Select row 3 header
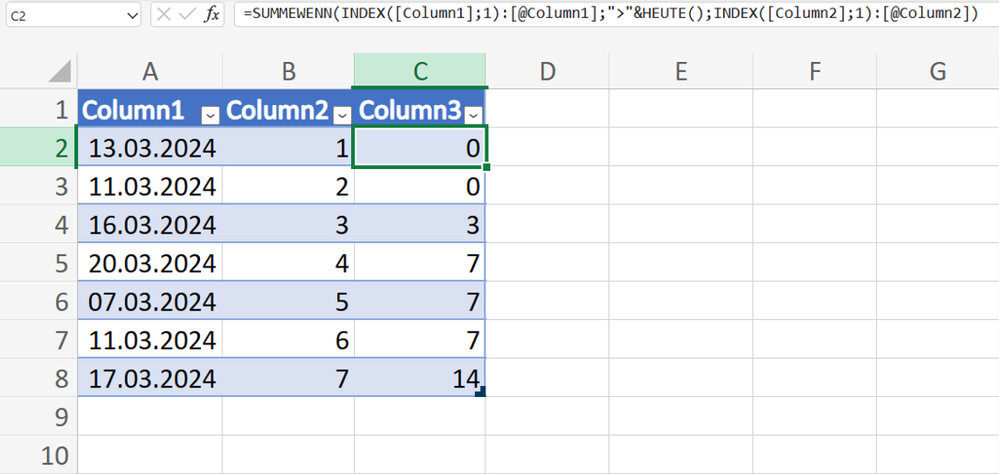The height and width of the screenshot is (474, 999). pos(38,186)
